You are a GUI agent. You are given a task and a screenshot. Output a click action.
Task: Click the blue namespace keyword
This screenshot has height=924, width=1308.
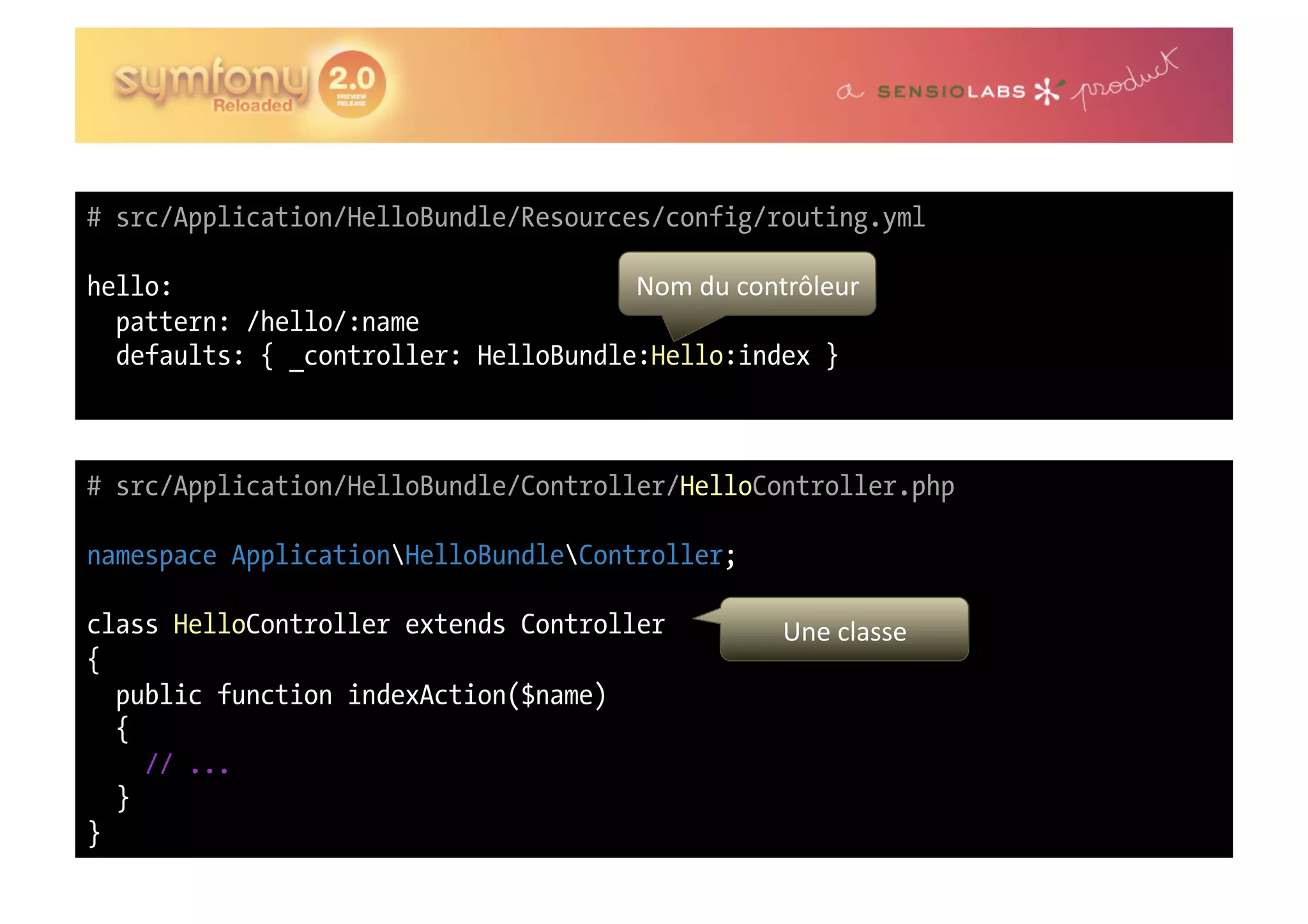(x=151, y=556)
